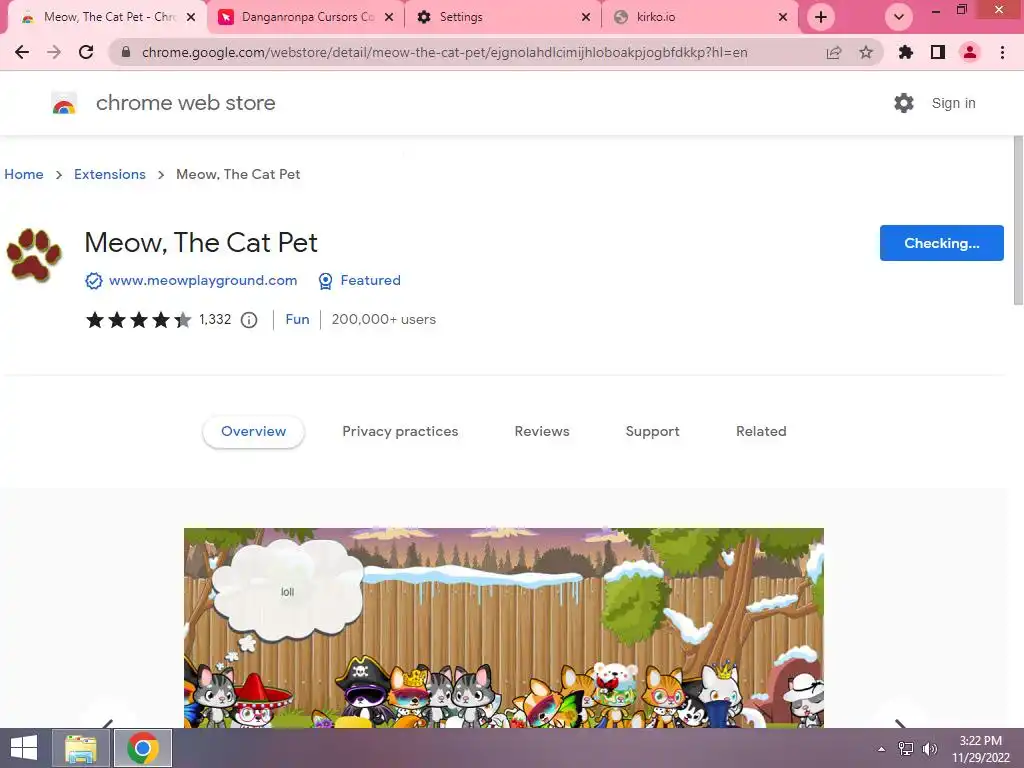Click the Chrome taskbar icon
1024x768 pixels.
click(143, 748)
